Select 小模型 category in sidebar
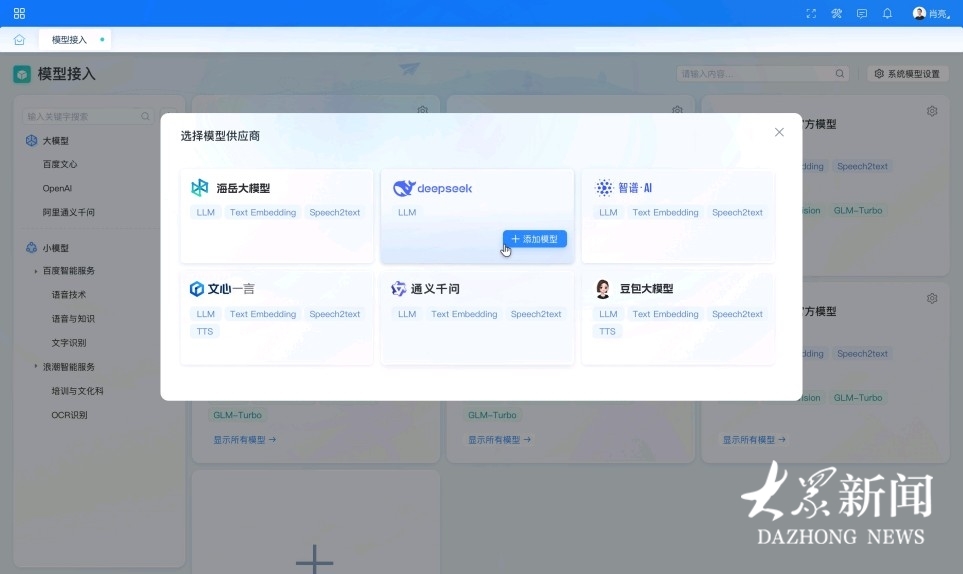This screenshot has width=963, height=574. click(55, 248)
